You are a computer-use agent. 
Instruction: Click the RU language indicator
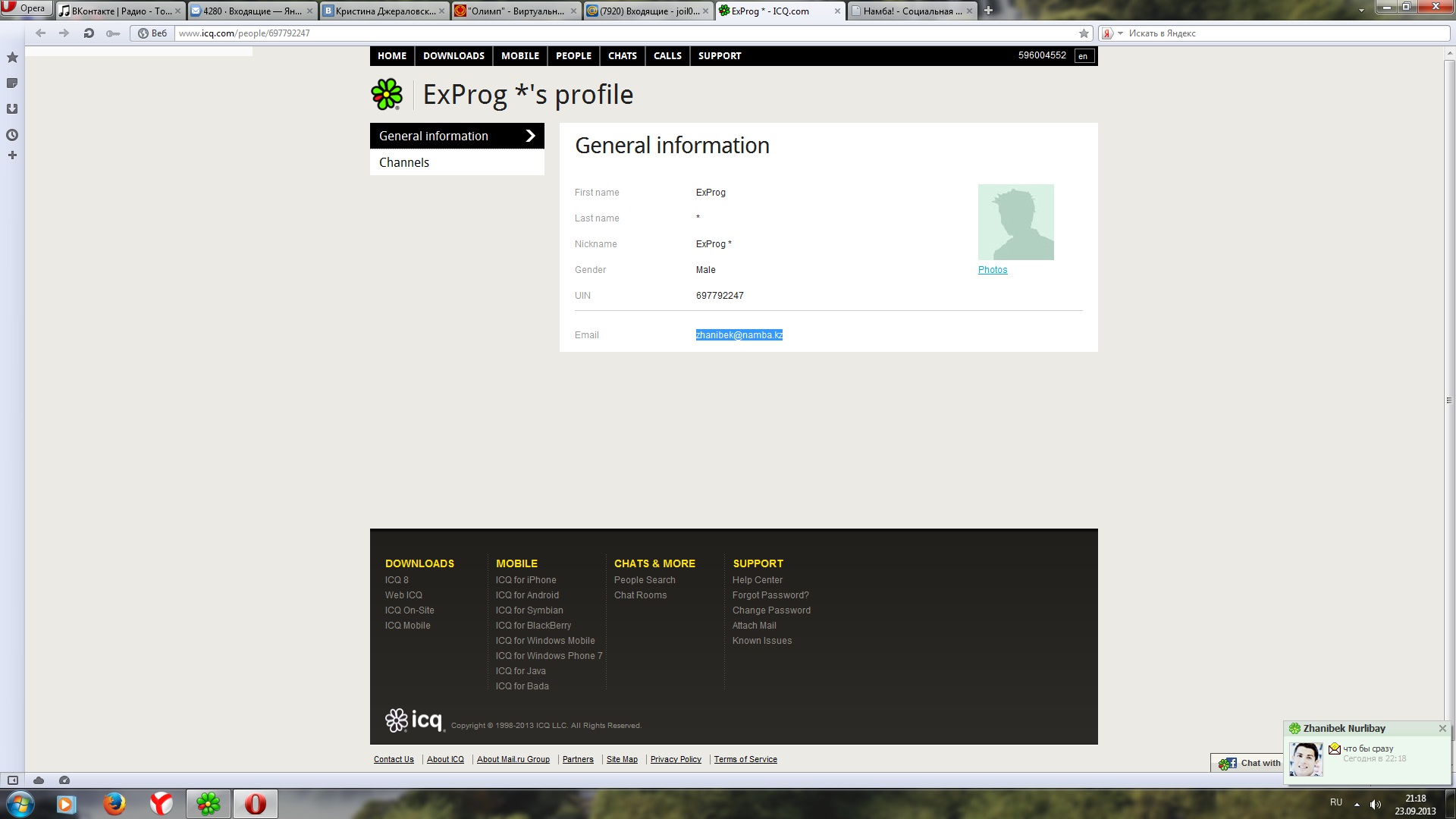tap(1336, 802)
